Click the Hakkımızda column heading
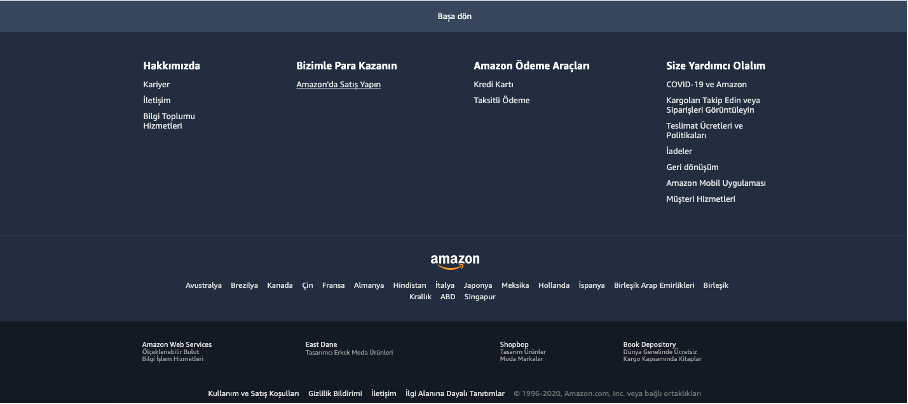The height and width of the screenshot is (404, 908). [171, 66]
